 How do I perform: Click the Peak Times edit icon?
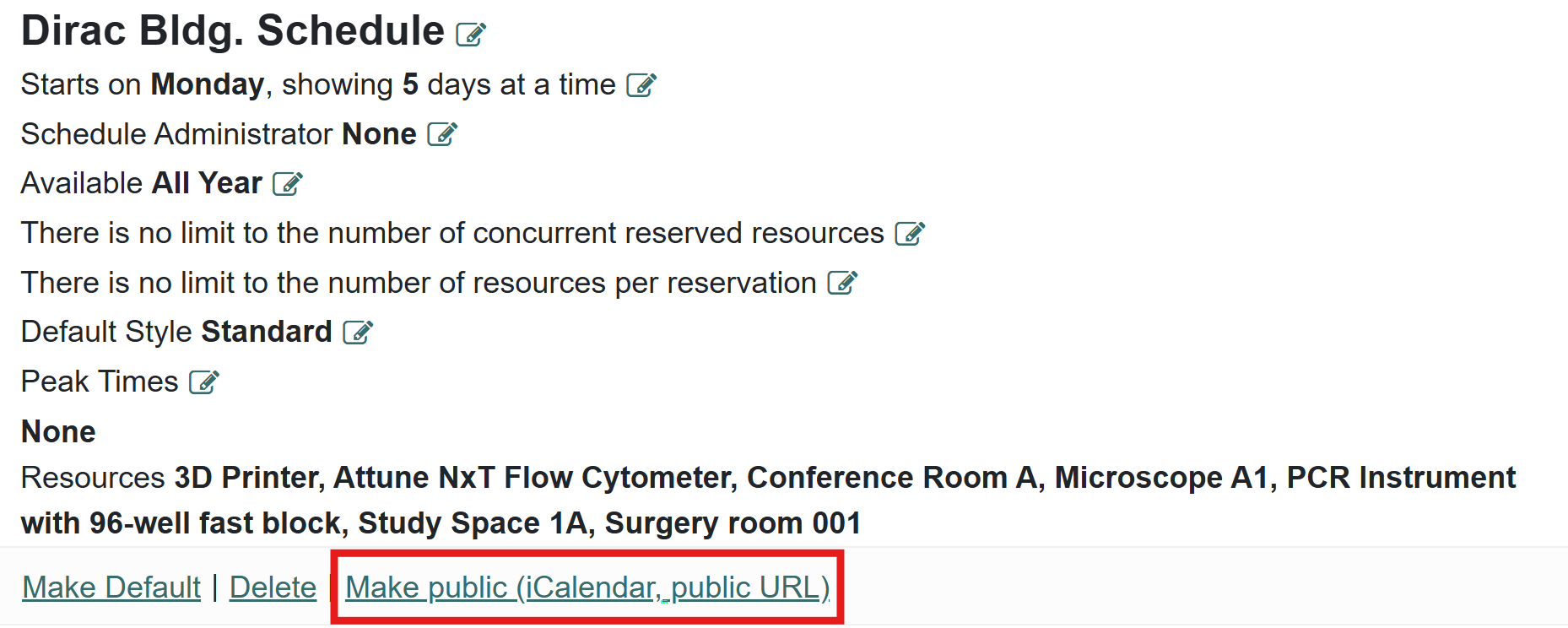tap(204, 382)
